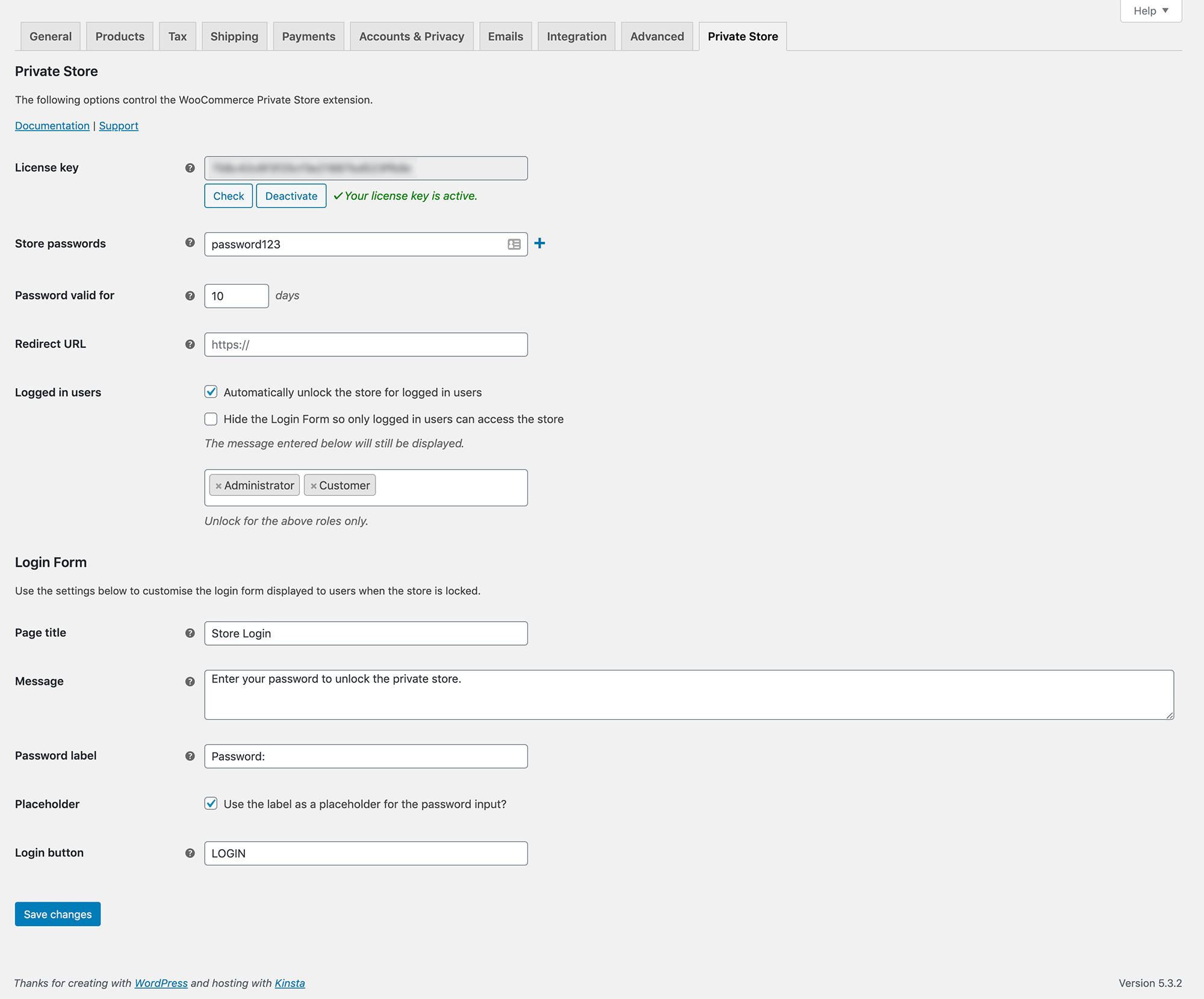1204x999 pixels.
Task: Save changes to Private Store settings
Action: point(57,914)
